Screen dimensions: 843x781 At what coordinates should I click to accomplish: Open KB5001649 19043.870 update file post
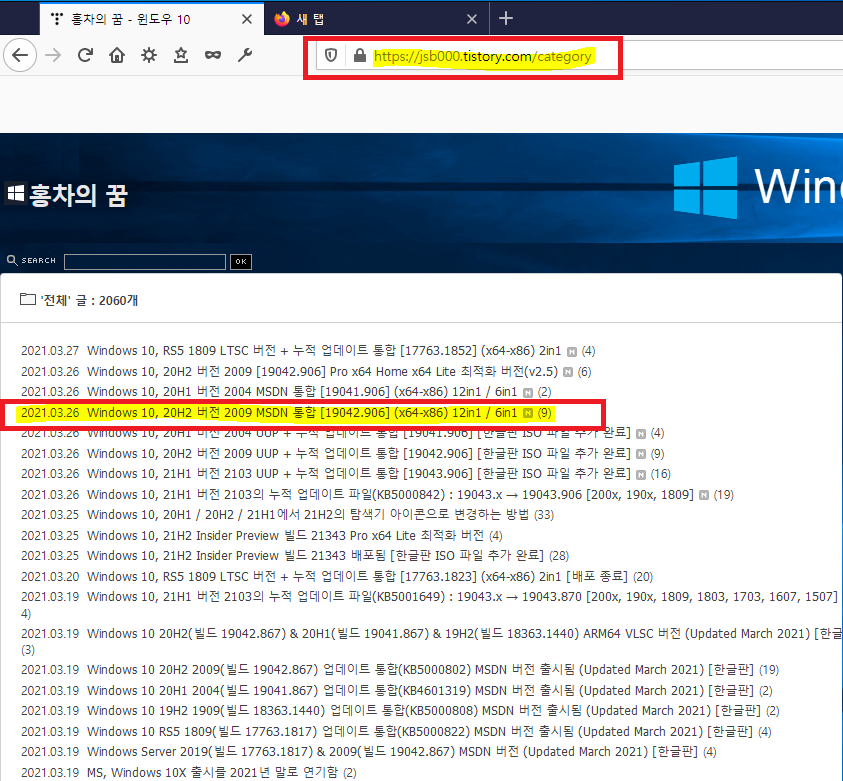(462, 597)
